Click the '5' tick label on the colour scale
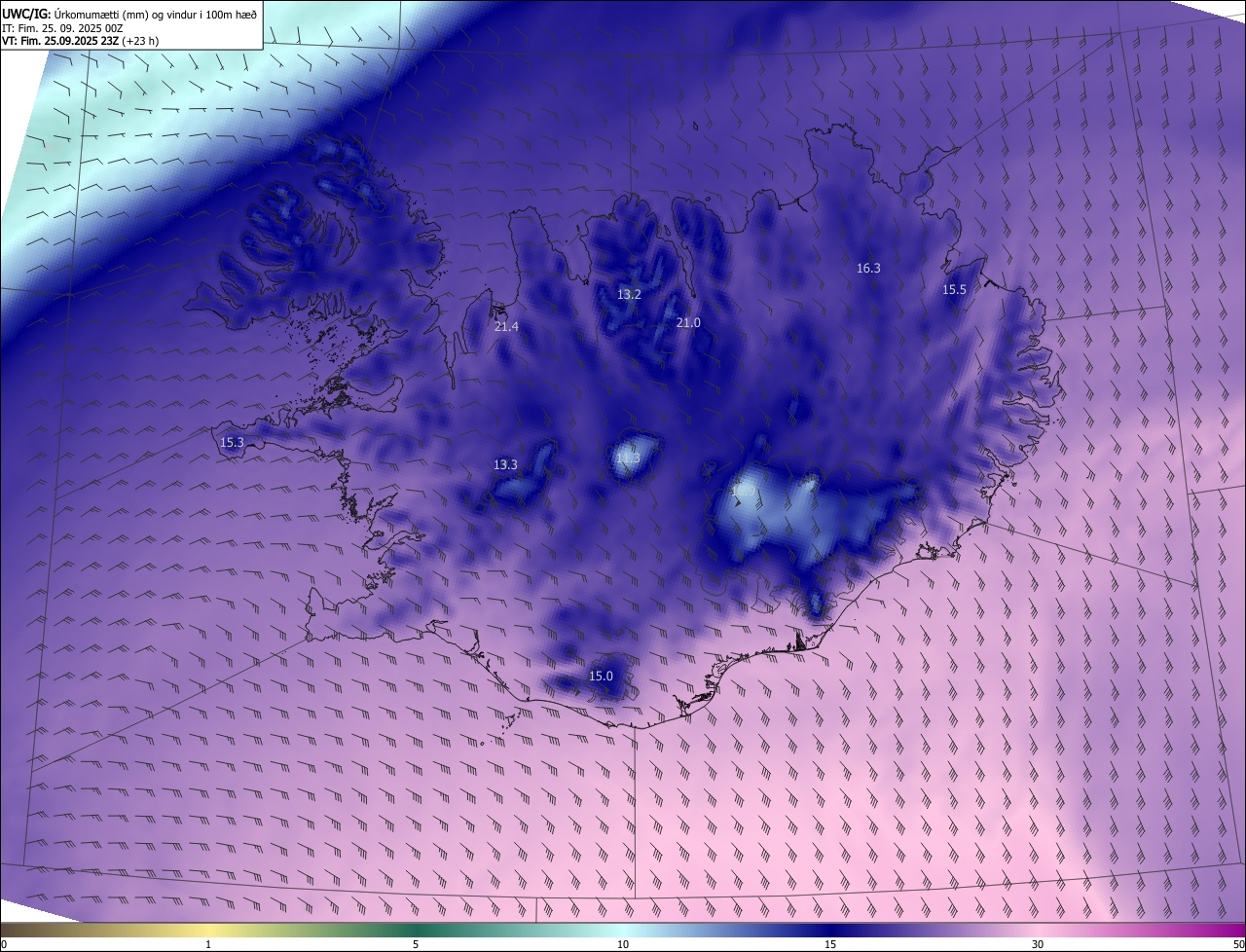Image resolution: width=1246 pixels, height=952 pixels. point(416,944)
